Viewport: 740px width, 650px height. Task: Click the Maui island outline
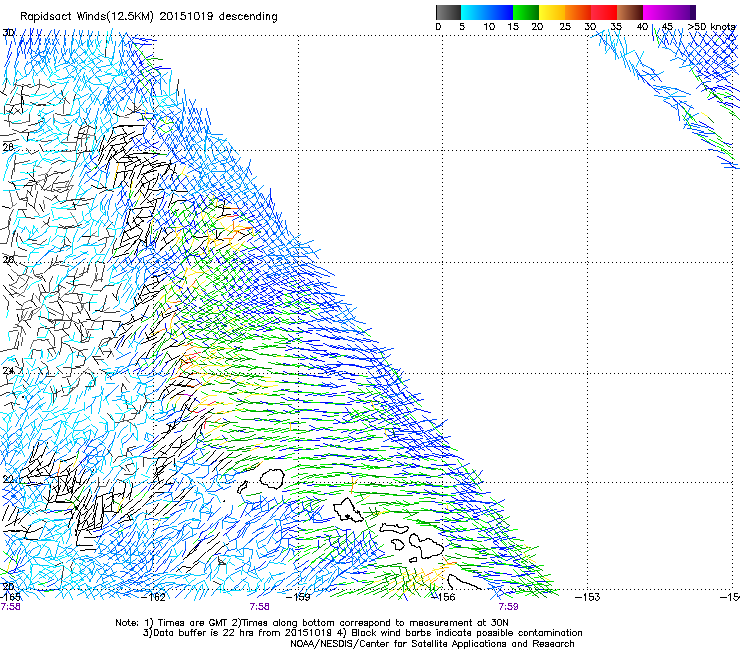(x=426, y=545)
